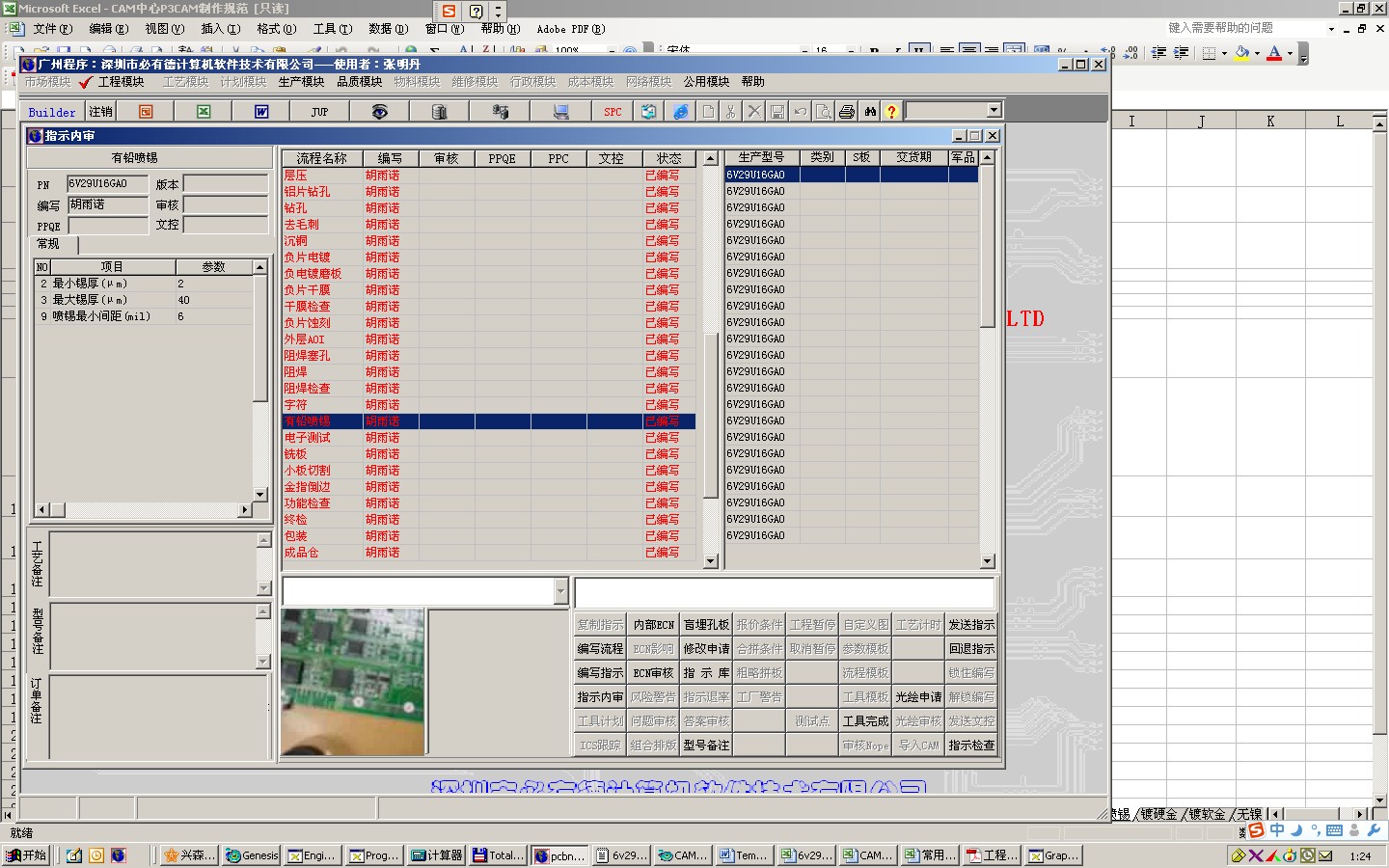Click process list scroll-down arrow
The height and width of the screenshot is (868, 1389).
[x=711, y=560]
